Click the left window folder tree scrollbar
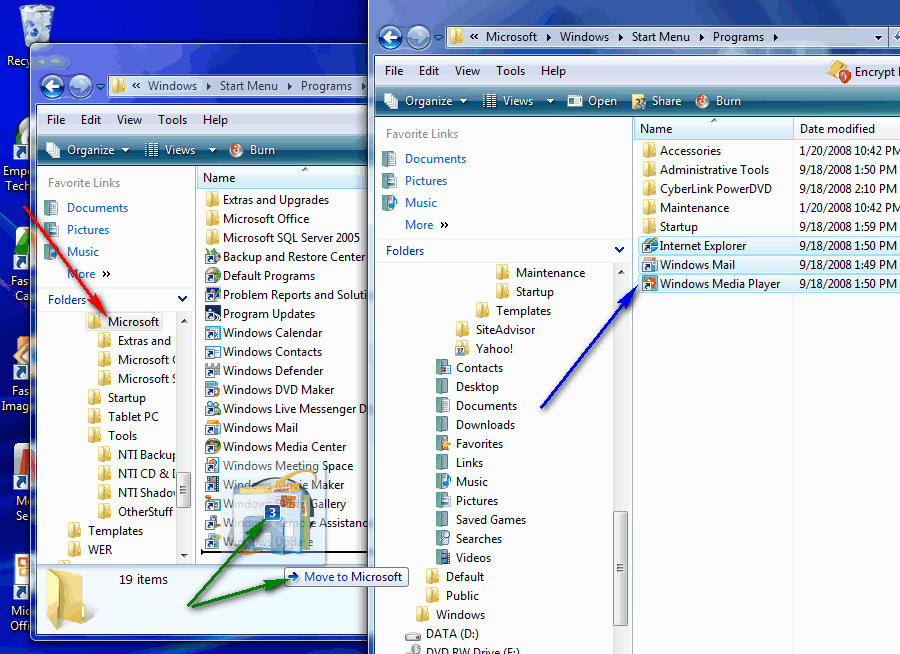The width and height of the screenshot is (900, 654). tap(184, 490)
